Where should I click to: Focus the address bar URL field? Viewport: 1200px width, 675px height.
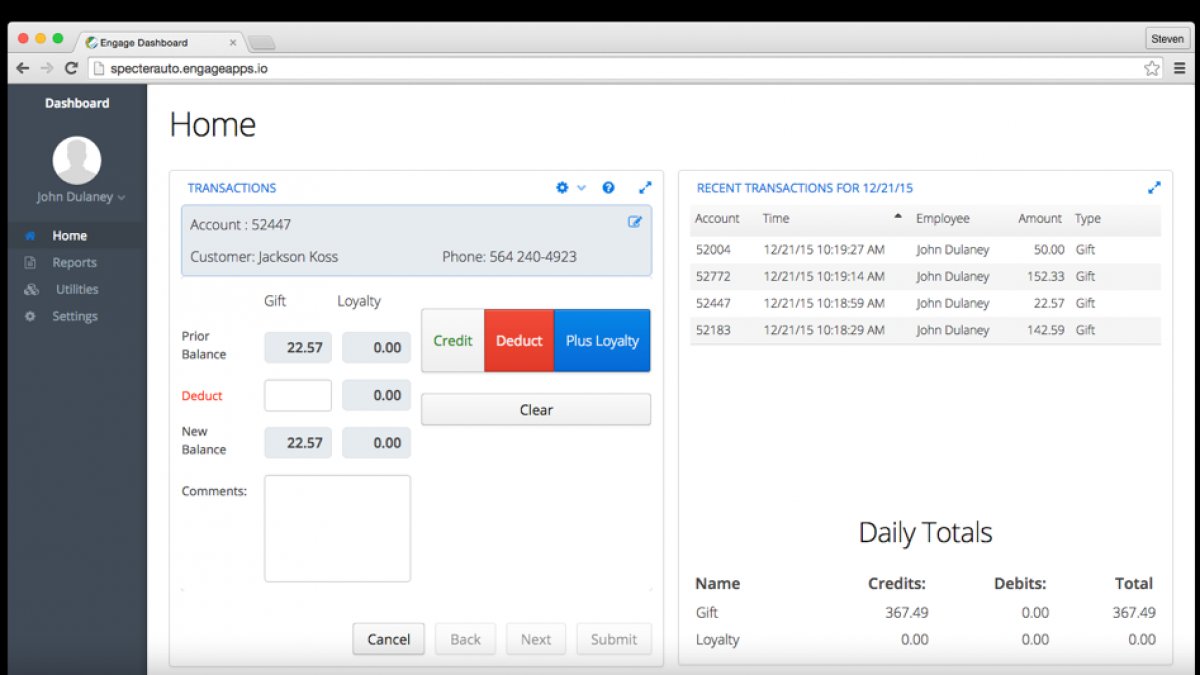pos(615,69)
